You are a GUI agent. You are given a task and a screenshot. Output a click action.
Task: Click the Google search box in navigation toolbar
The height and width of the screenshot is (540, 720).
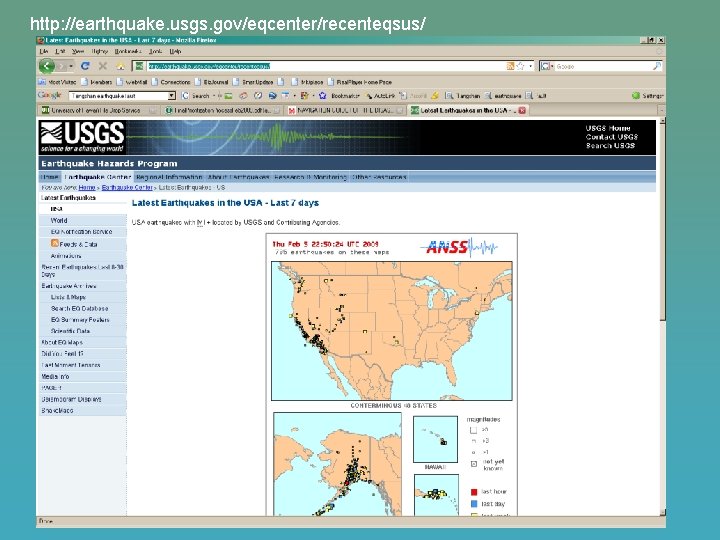pos(603,66)
